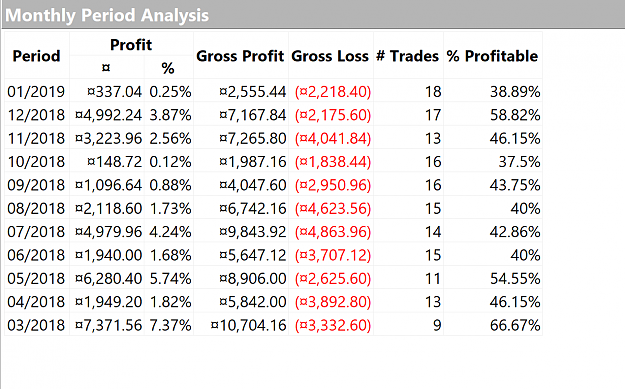The width and height of the screenshot is (625, 389).
Task: Select the Period column header
Action: (37, 56)
